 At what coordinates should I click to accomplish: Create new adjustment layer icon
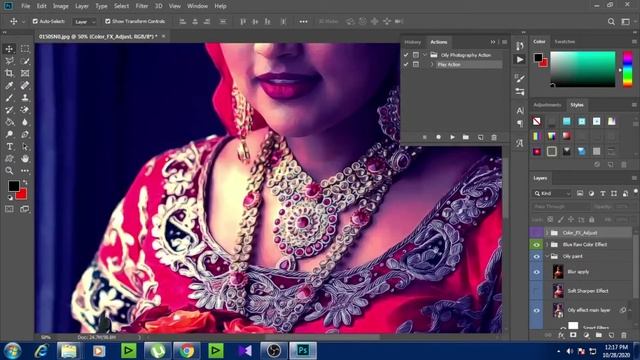click(x=586, y=335)
